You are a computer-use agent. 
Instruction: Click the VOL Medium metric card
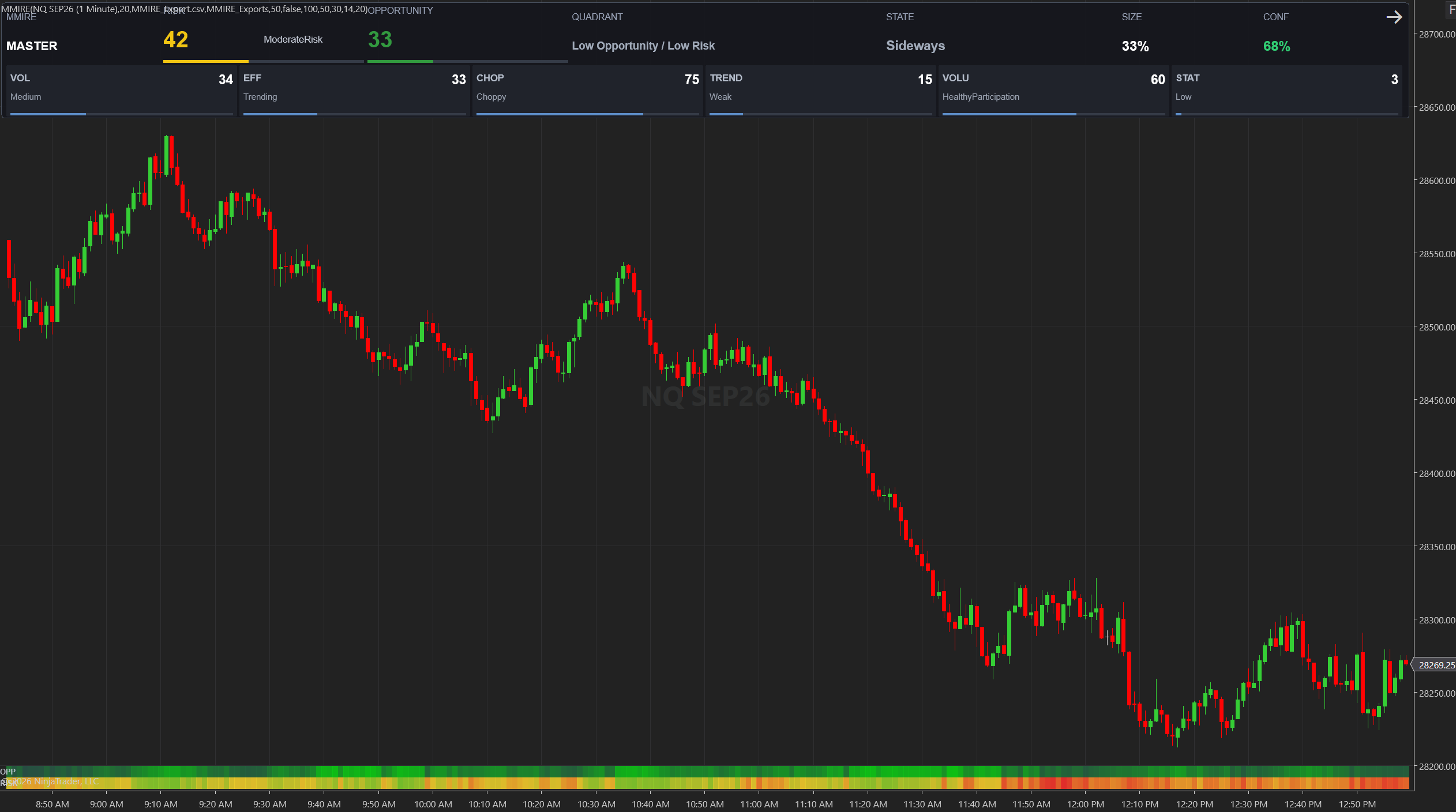click(122, 91)
